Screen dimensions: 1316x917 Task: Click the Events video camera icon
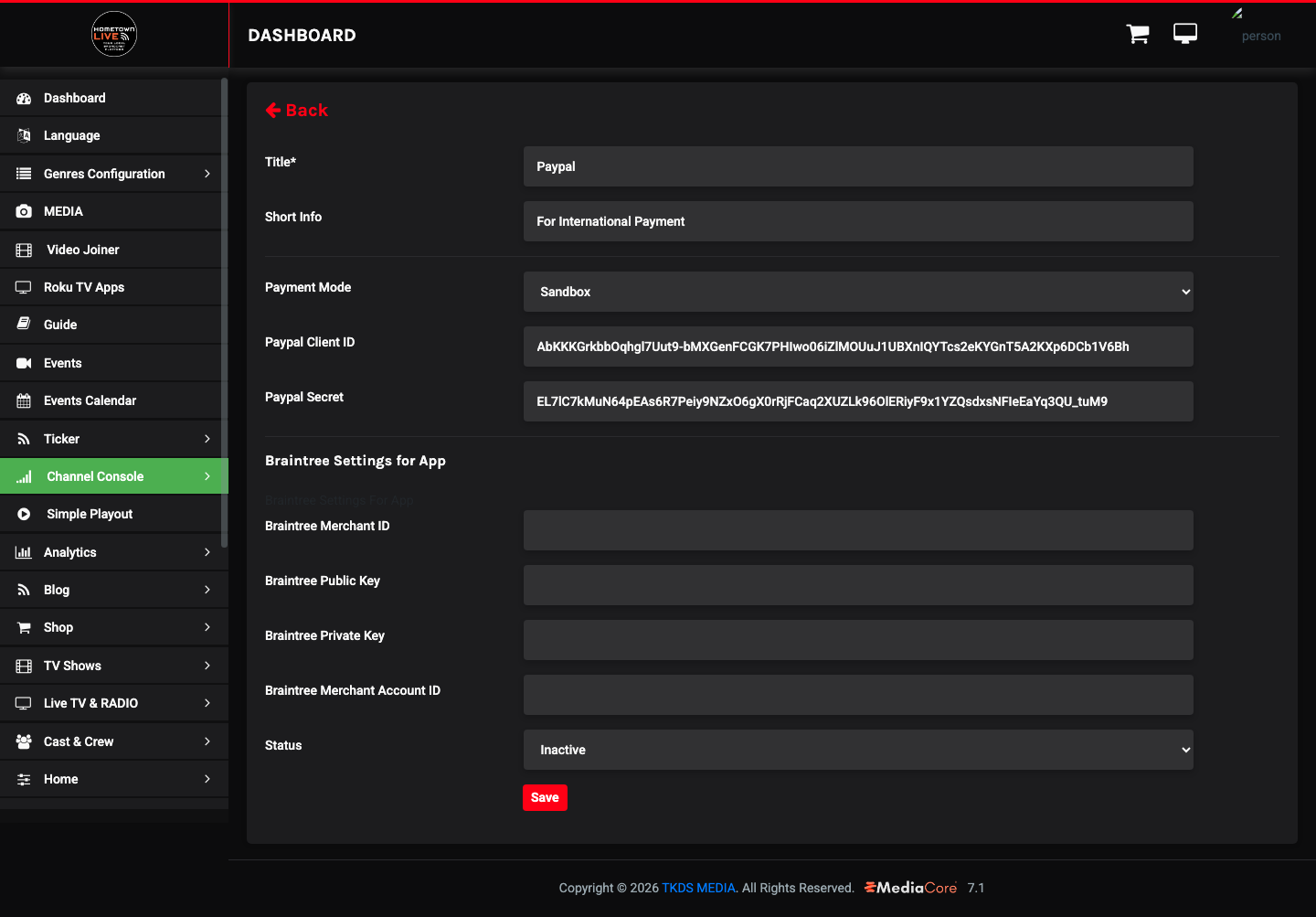pos(24,363)
